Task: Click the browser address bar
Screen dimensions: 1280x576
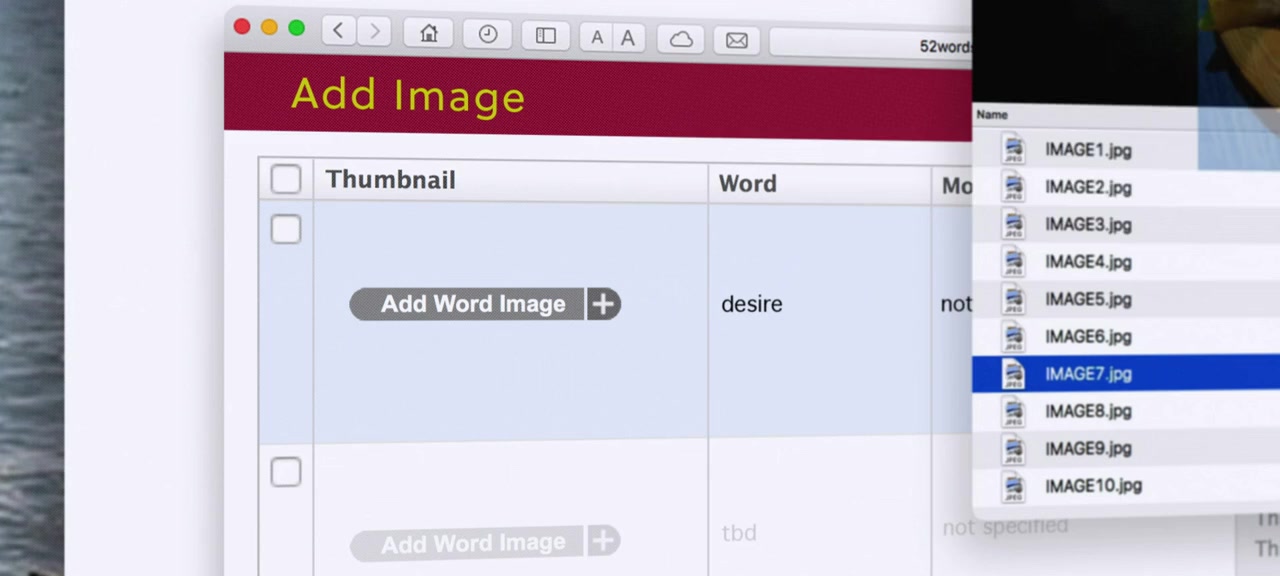Action: tap(870, 45)
